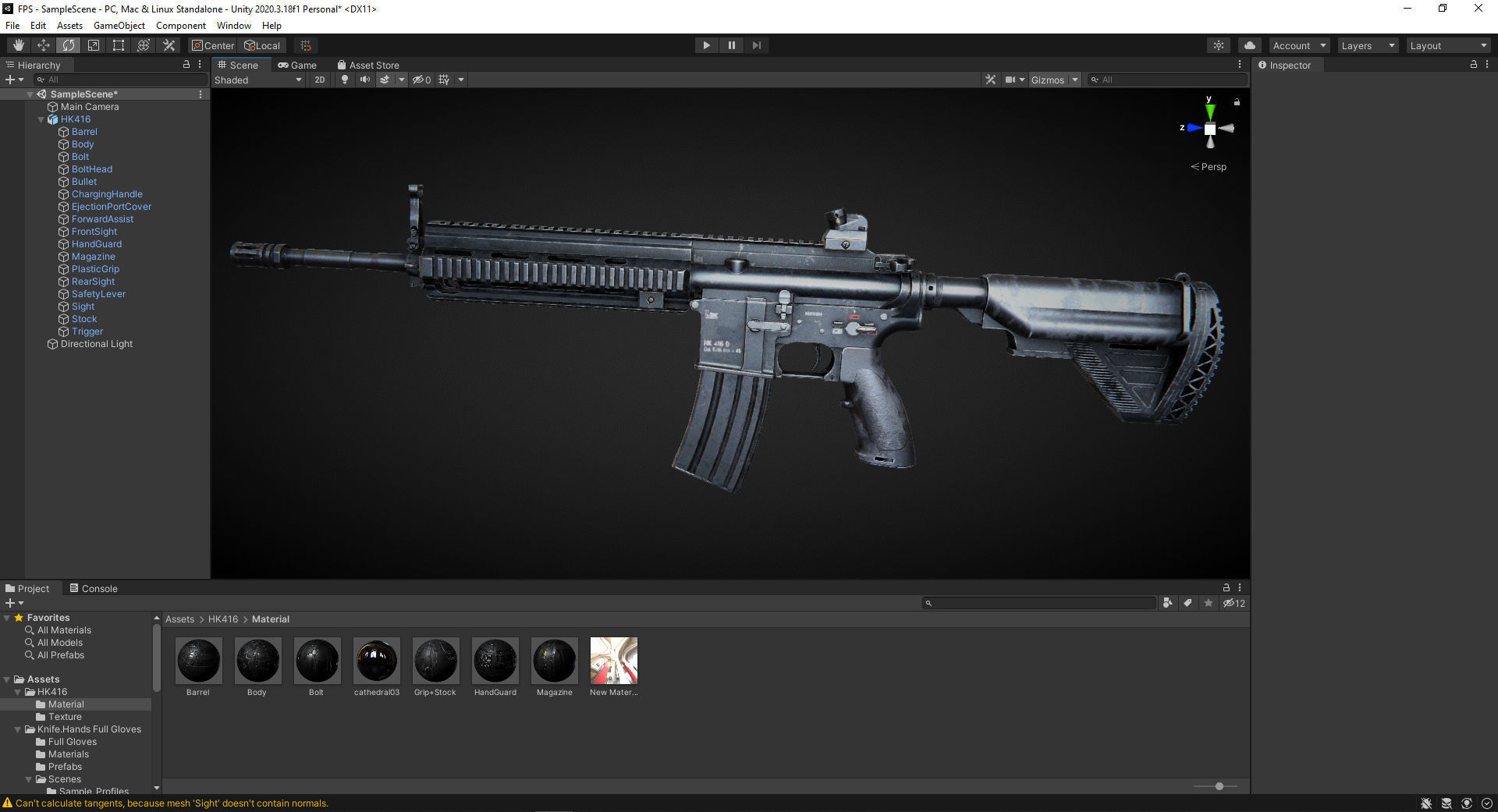The width and height of the screenshot is (1498, 812).
Task: Collapse the Assets folder tree
Action: pyautogui.click(x=7, y=679)
